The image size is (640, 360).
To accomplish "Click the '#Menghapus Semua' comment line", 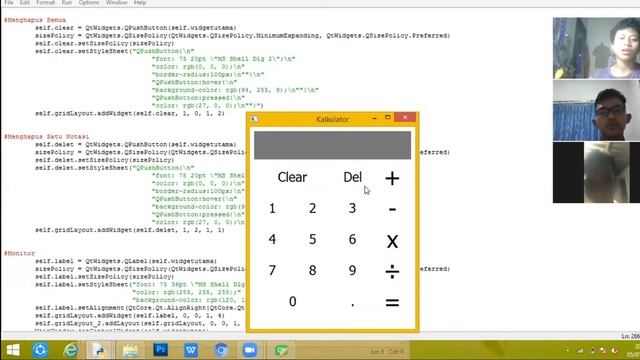I will [x=35, y=20].
